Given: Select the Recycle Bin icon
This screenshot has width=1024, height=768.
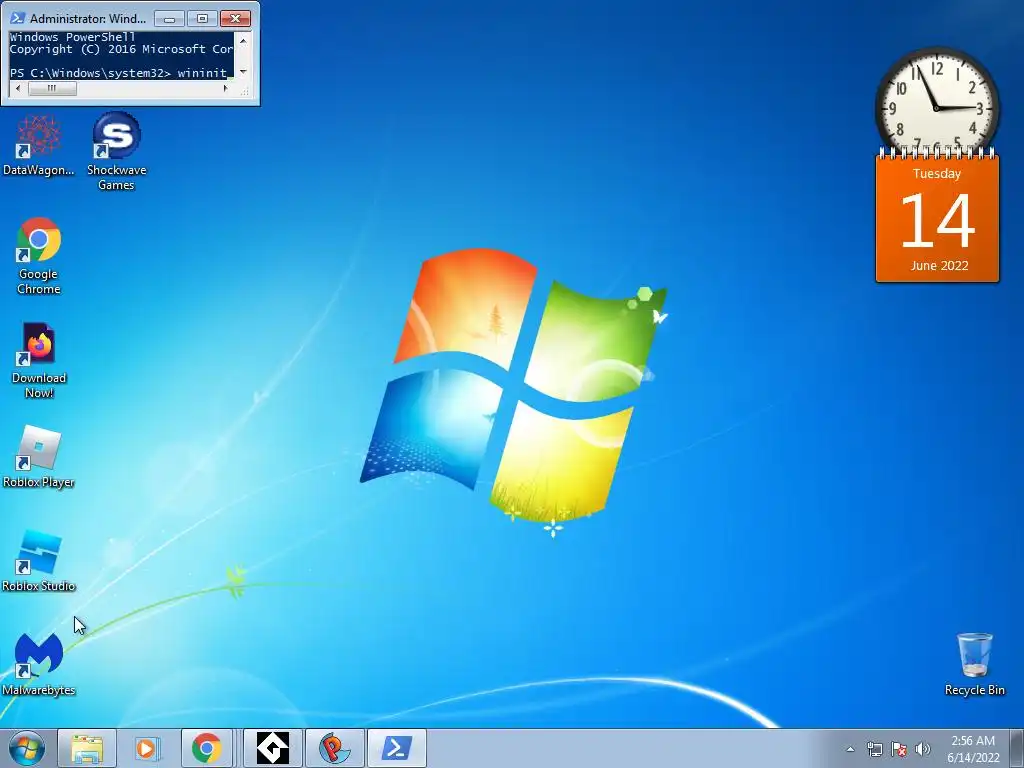Looking at the screenshot, I should (974, 664).
